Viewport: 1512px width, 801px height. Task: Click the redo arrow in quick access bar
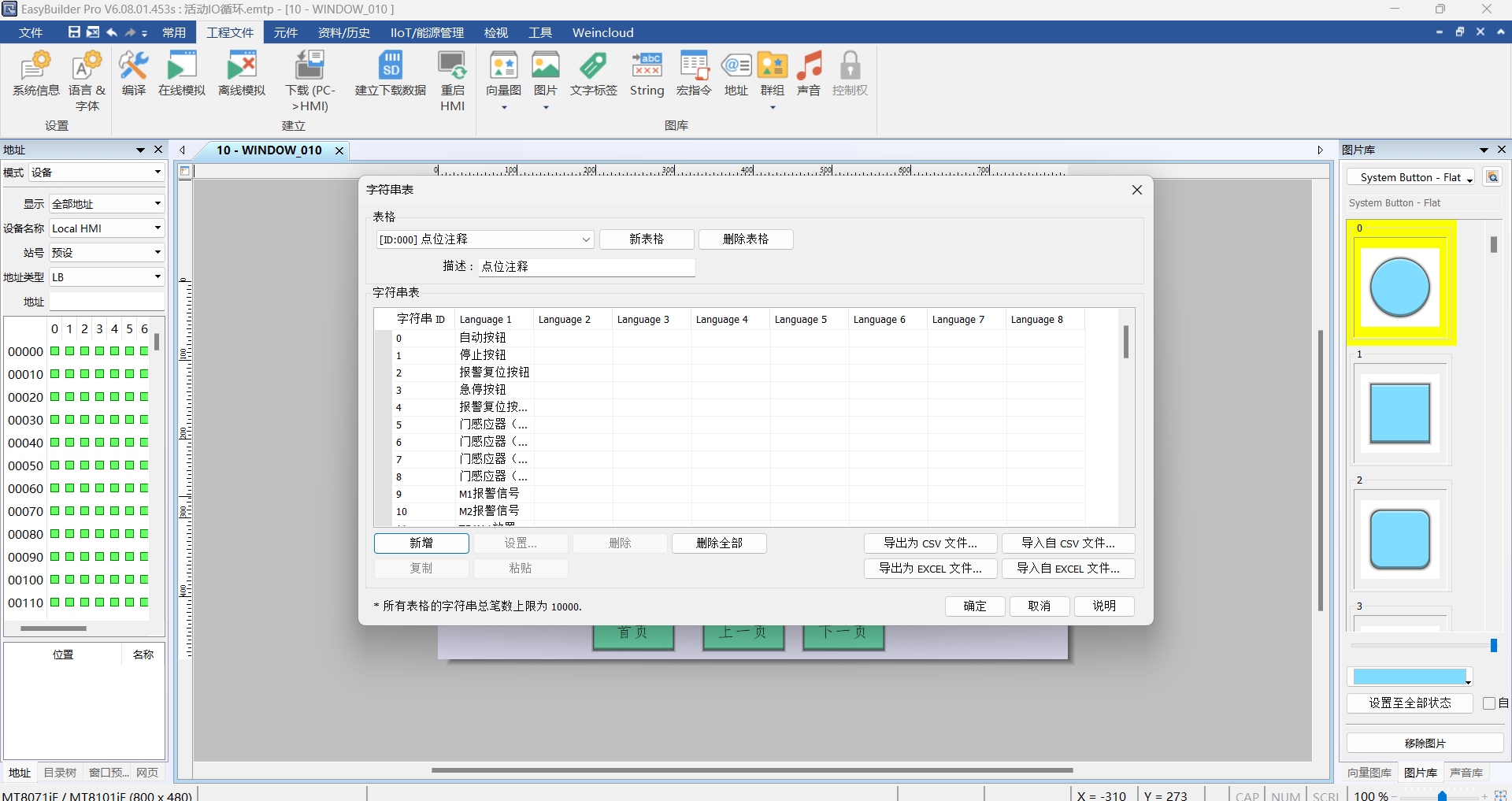tap(131, 32)
